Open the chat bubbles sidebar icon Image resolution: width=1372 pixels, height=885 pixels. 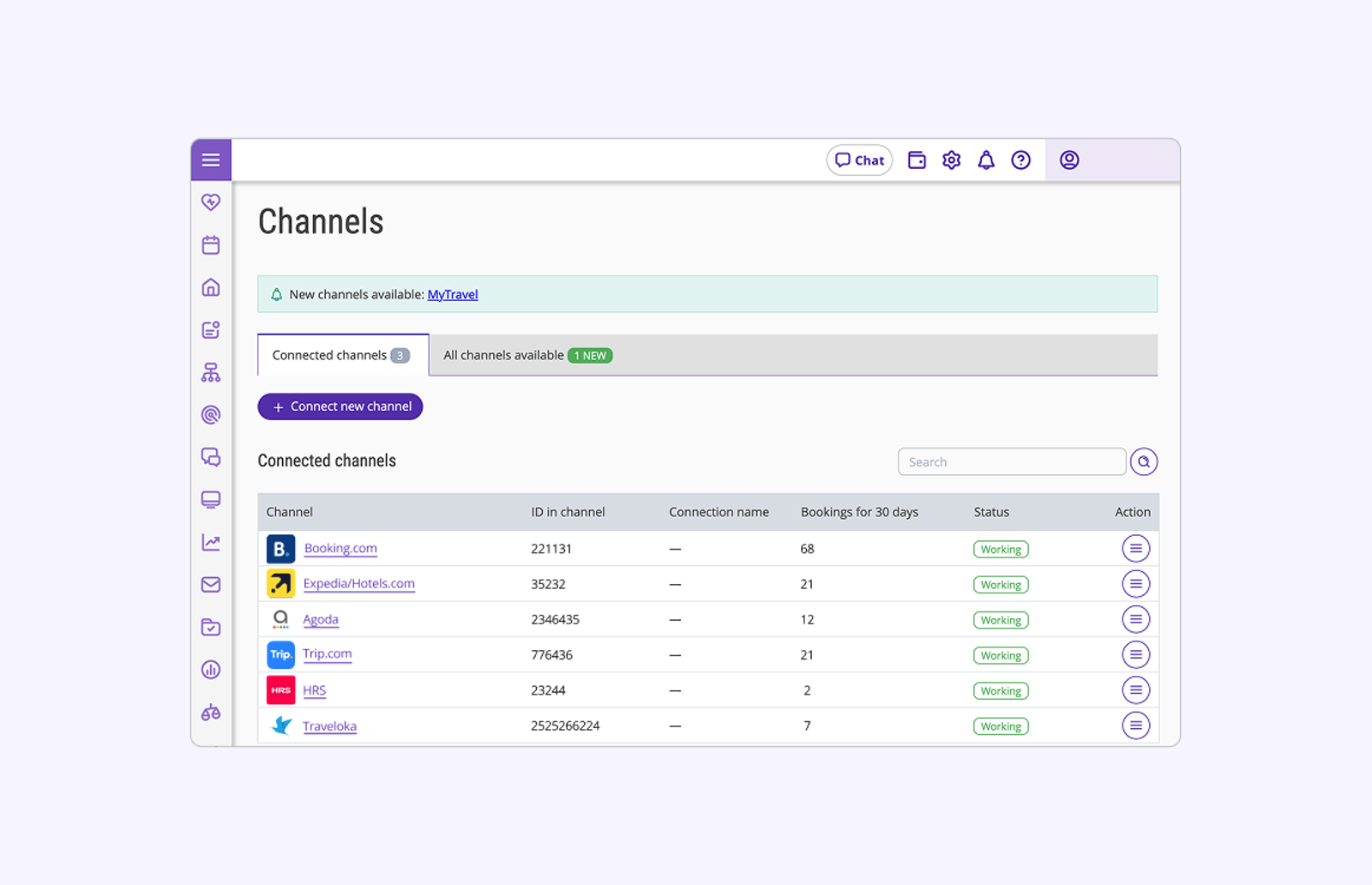click(211, 457)
